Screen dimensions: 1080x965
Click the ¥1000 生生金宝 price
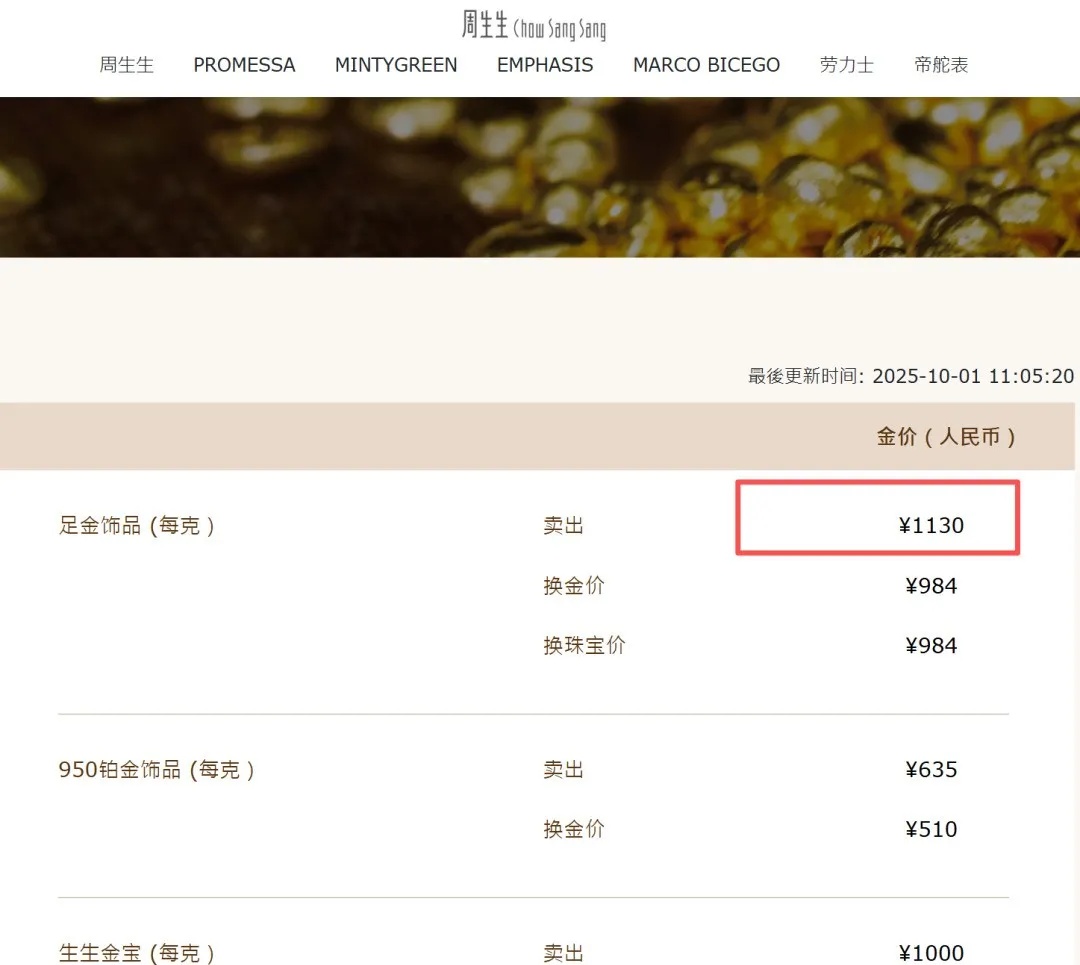931,953
